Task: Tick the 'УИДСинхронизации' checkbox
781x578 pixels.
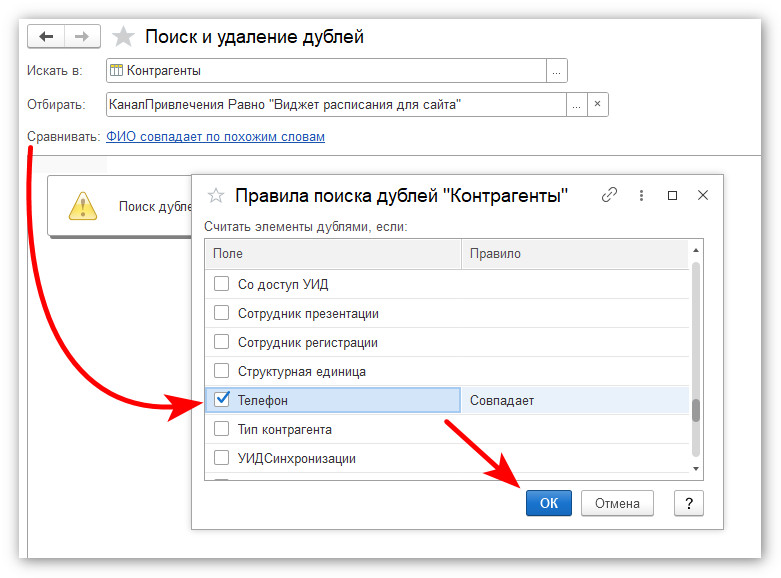Action: (221, 457)
